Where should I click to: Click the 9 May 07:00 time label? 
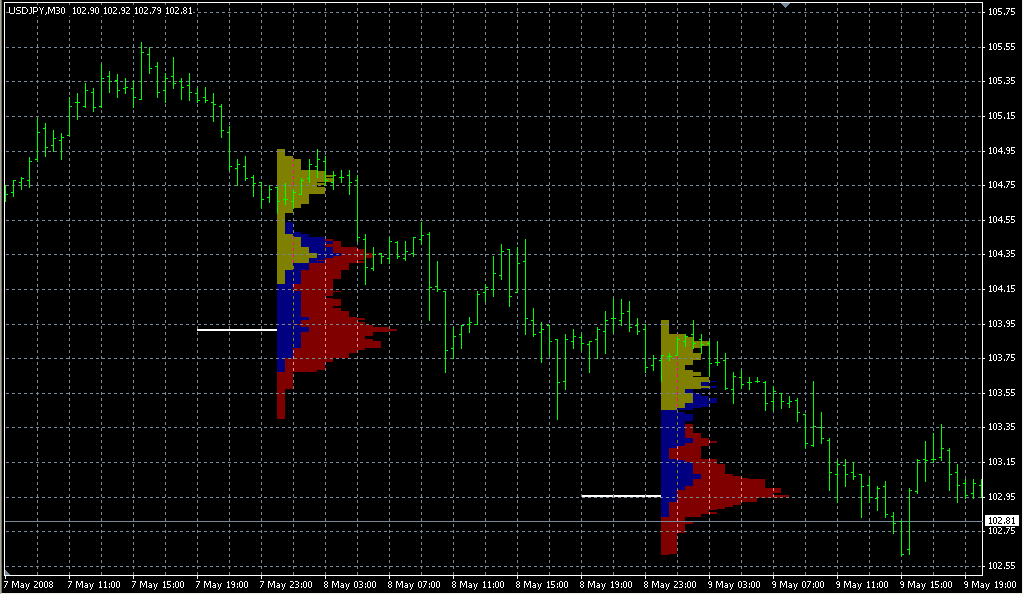[x=798, y=584]
